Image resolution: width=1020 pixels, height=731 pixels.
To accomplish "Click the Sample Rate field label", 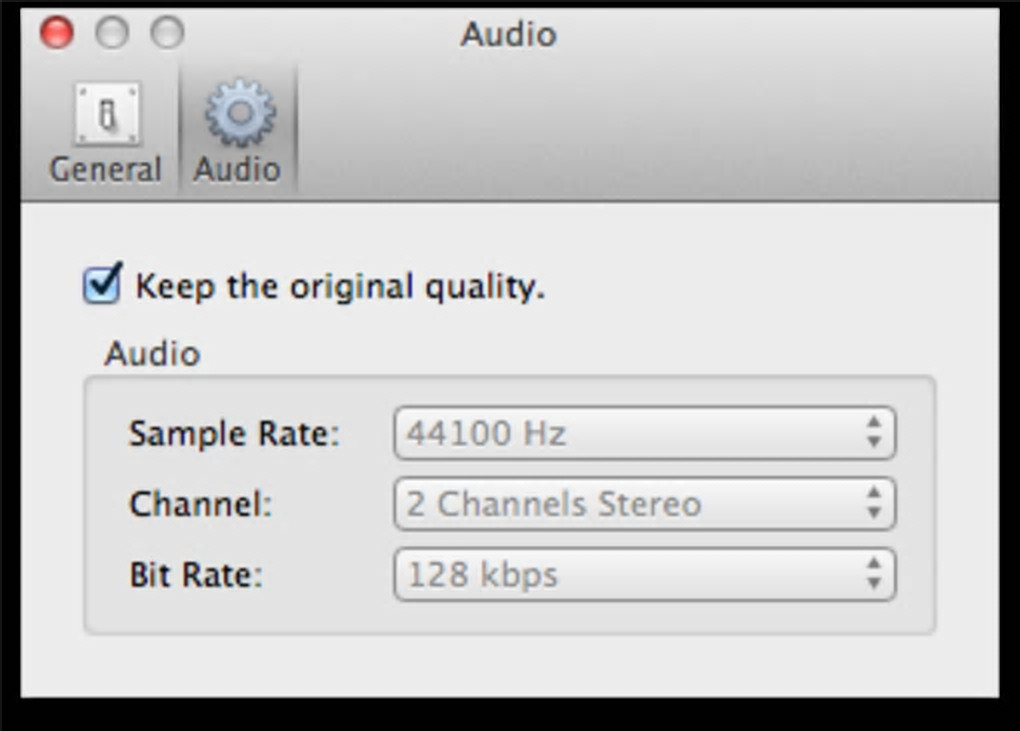I will [234, 434].
